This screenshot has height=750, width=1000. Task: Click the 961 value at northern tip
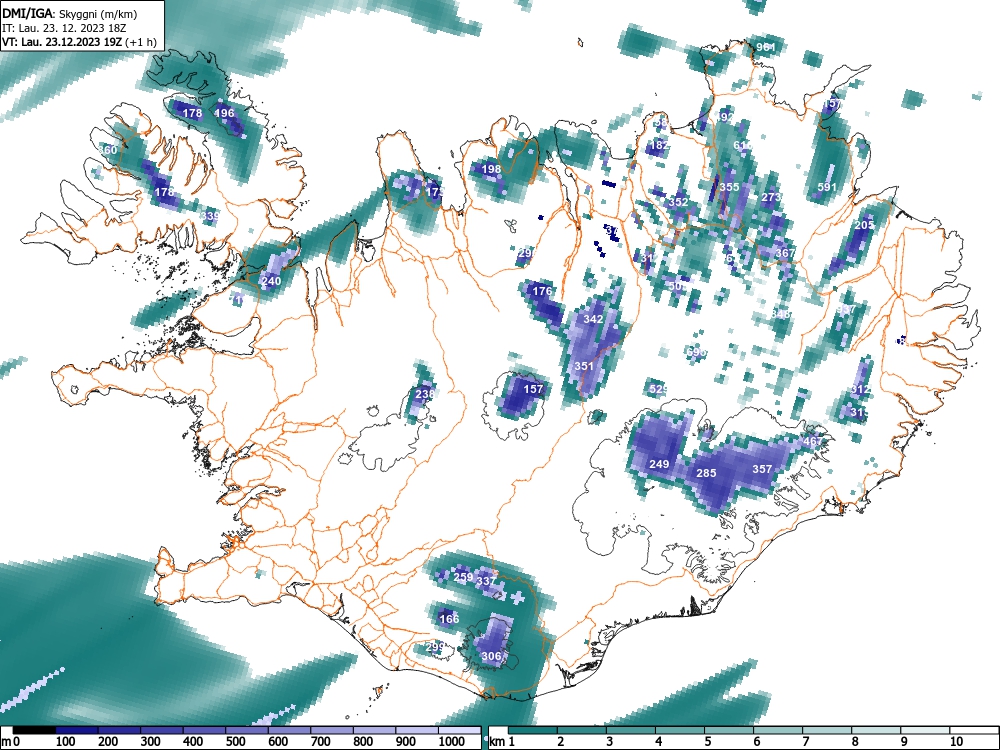[x=766, y=47]
